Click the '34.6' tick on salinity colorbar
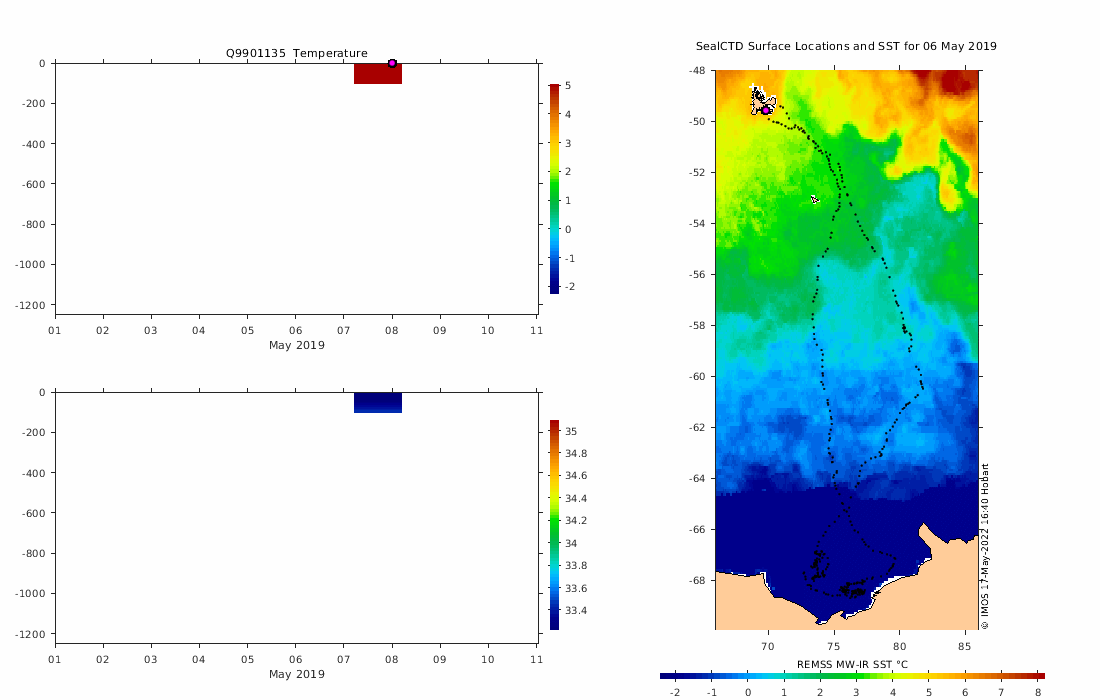 pos(576,476)
